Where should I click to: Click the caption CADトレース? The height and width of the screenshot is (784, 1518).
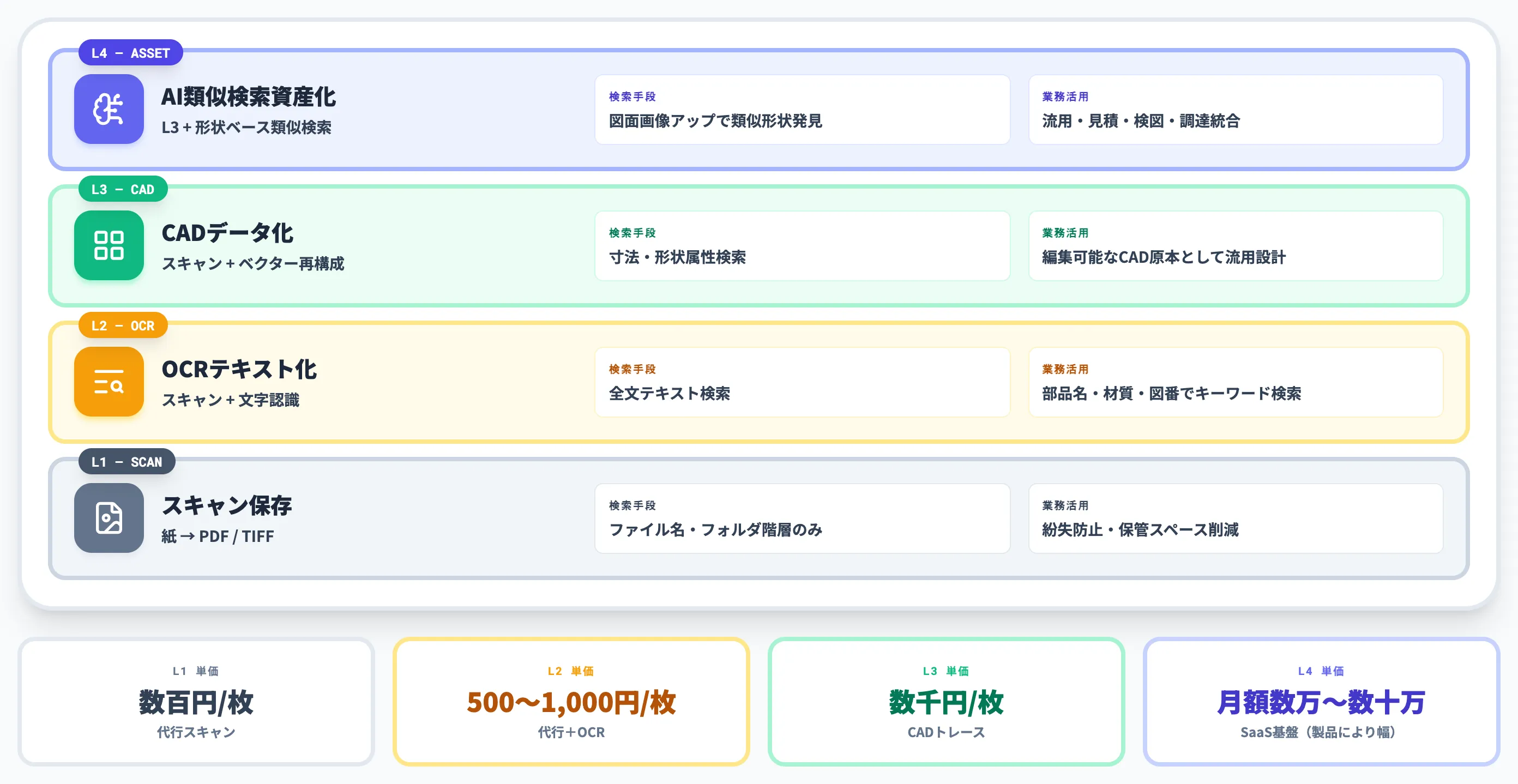[x=946, y=732]
